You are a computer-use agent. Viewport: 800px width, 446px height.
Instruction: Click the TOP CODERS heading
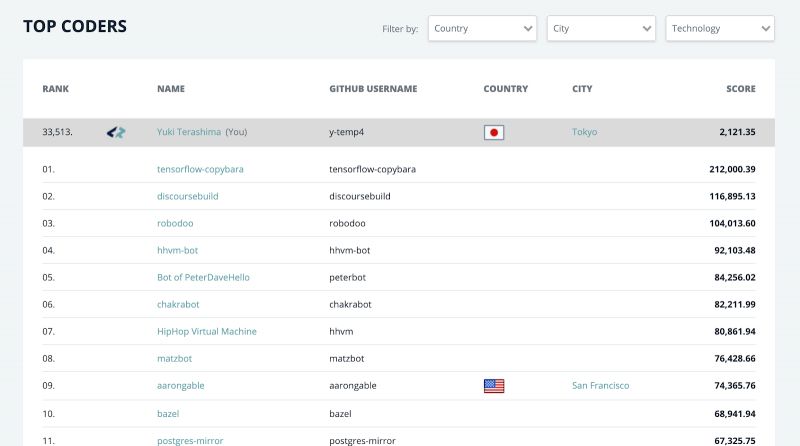pyautogui.click(x=75, y=27)
